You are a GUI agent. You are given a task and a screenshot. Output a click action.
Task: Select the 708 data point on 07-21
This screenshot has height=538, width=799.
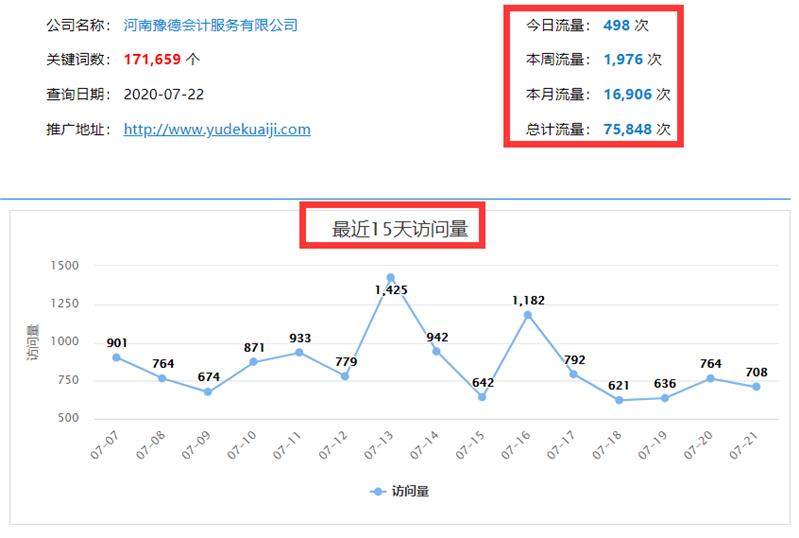pyautogui.click(x=756, y=387)
